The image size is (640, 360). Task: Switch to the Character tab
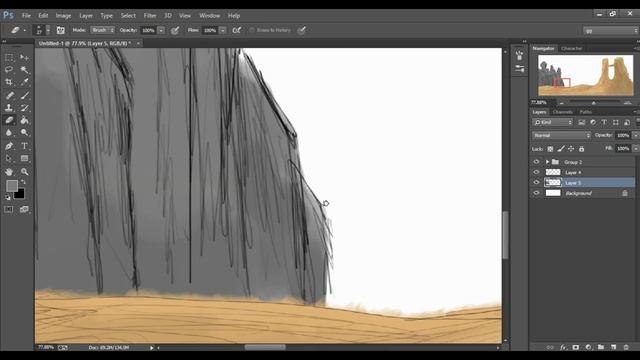click(x=571, y=48)
